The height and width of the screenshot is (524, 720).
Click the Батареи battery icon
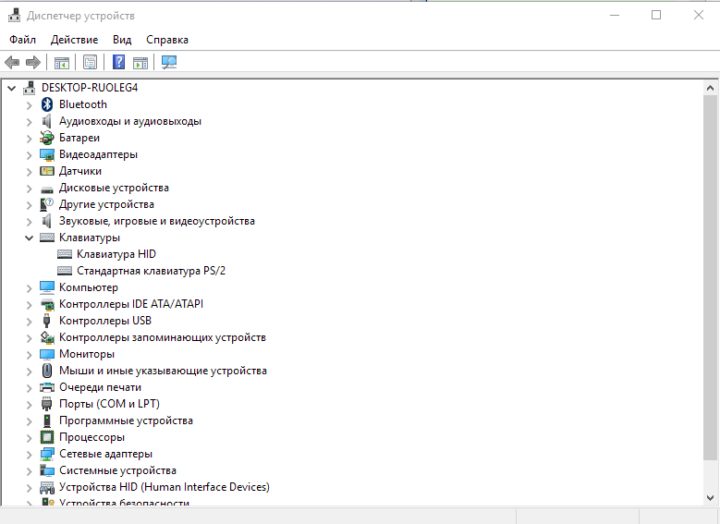[x=47, y=138]
